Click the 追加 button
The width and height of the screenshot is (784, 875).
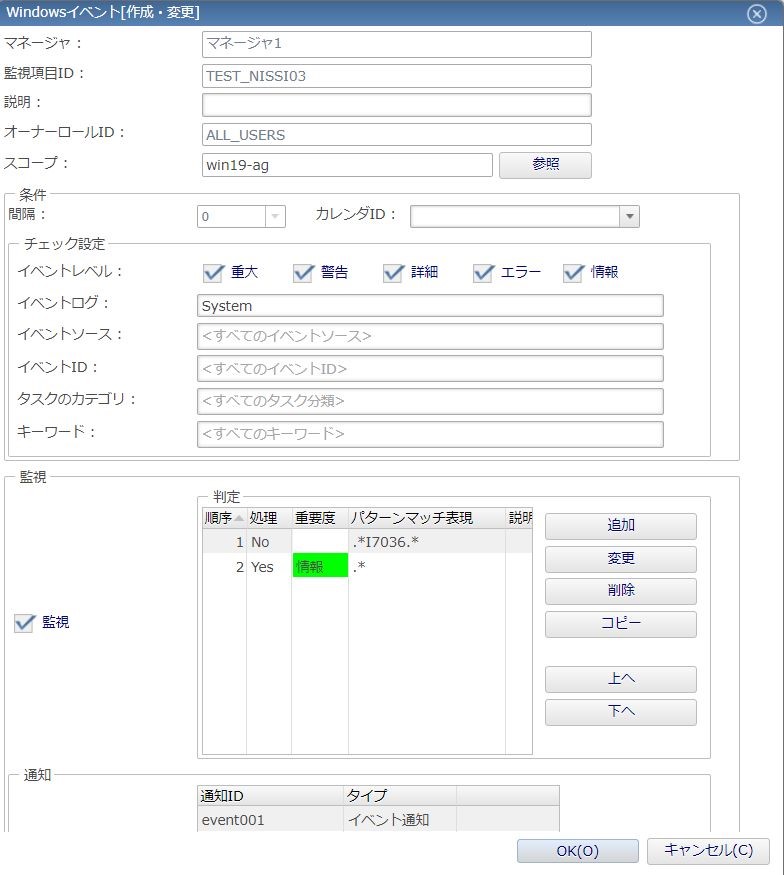point(621,526)
